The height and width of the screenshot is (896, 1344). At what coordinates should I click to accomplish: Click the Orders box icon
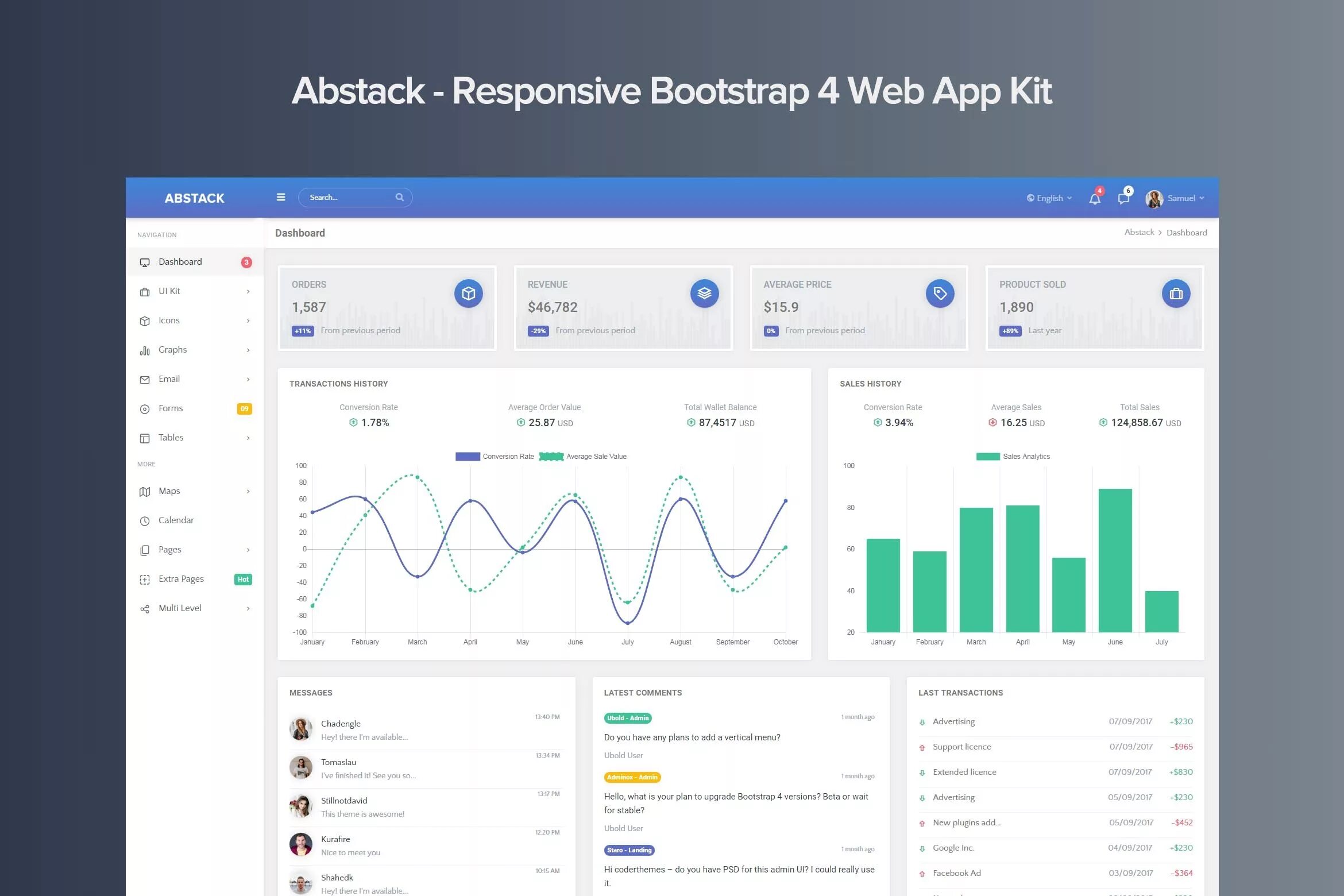(x=469, y=293)
